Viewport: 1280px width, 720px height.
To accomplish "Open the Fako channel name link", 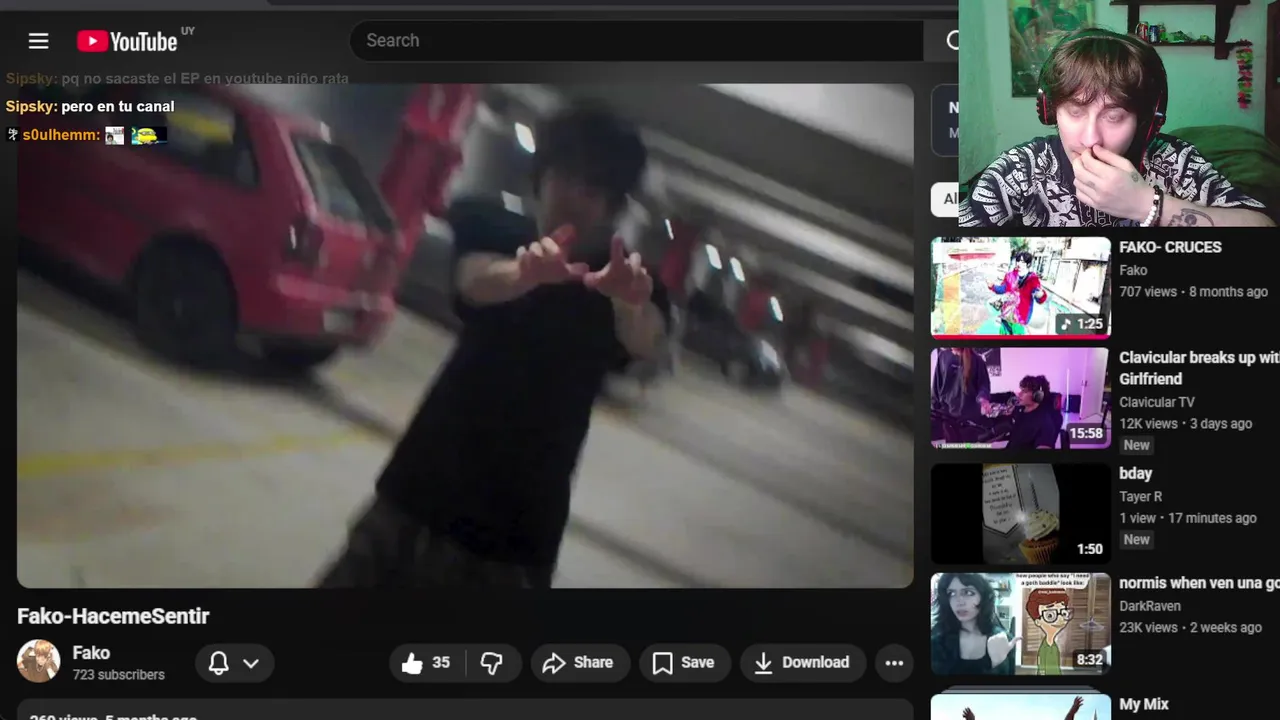I will (91, 653).
